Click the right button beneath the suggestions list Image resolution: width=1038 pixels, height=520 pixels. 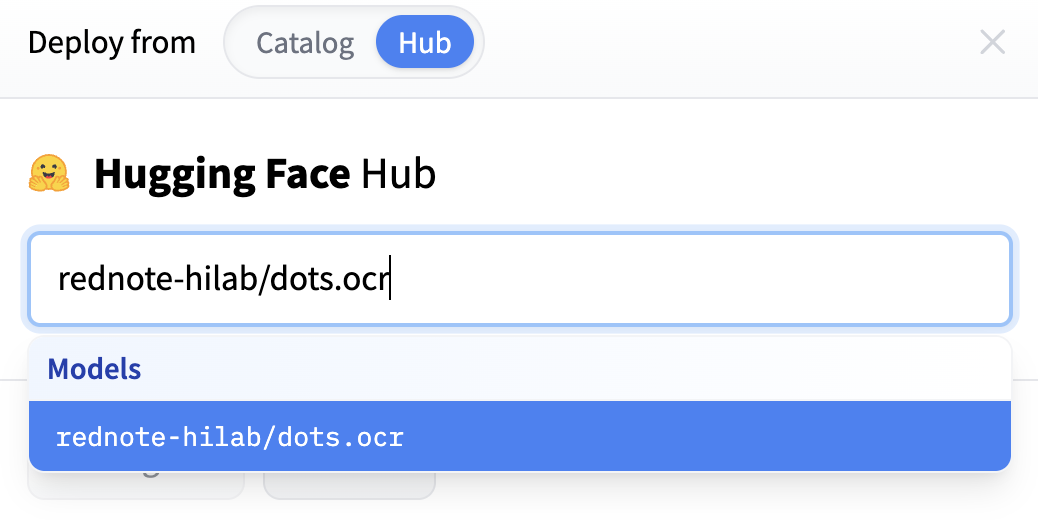click(x=349, y=487)
